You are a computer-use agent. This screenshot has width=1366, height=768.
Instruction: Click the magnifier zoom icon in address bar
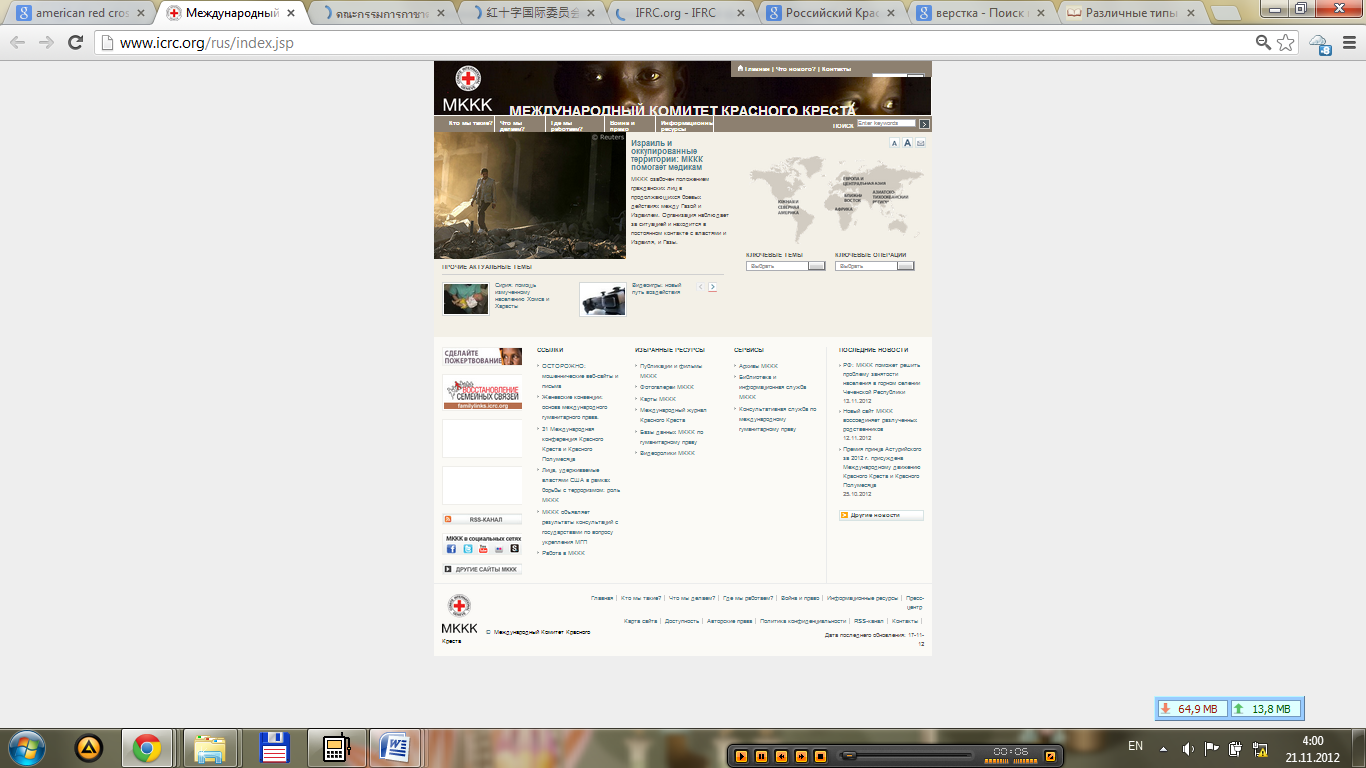pos(1264,43)
